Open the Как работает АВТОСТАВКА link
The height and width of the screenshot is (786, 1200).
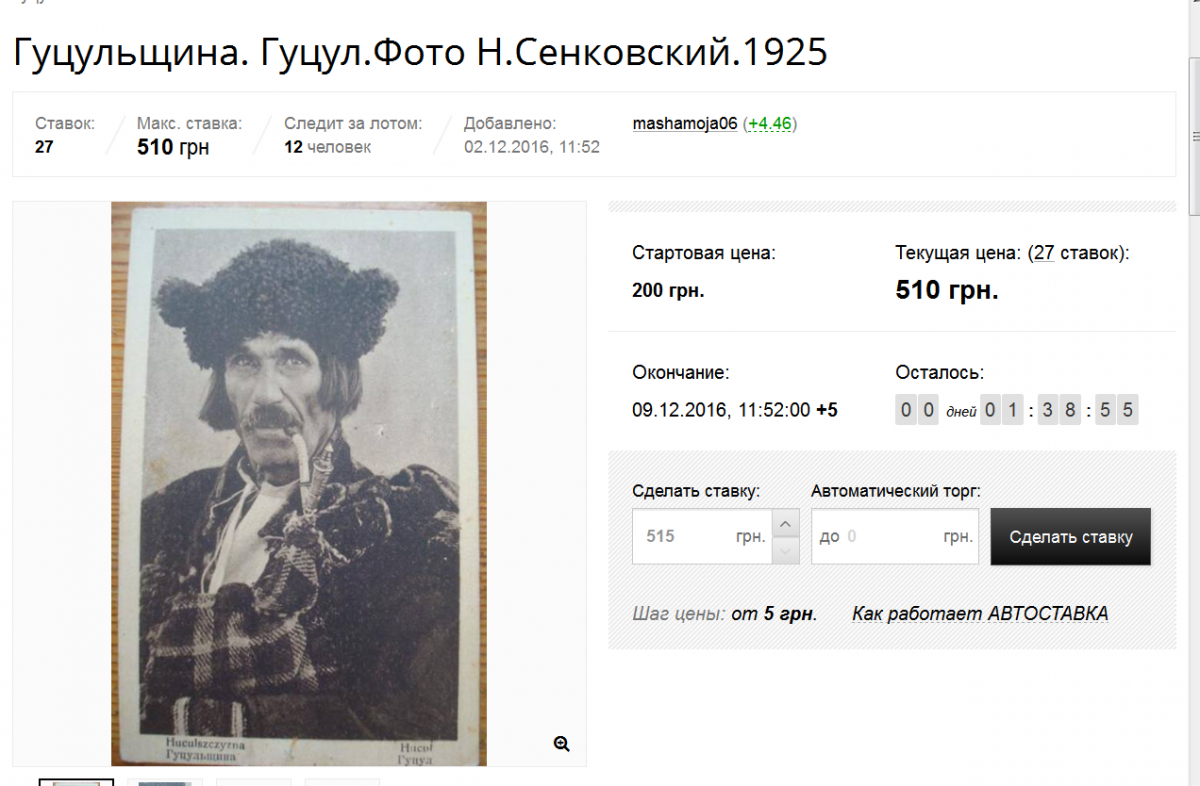point(980,613)
